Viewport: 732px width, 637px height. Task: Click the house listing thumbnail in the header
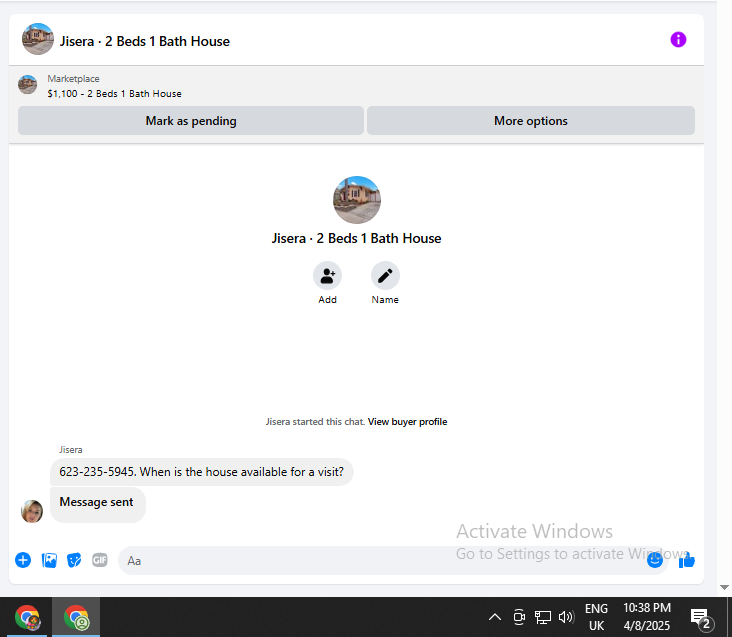click(x=38, y=39)
